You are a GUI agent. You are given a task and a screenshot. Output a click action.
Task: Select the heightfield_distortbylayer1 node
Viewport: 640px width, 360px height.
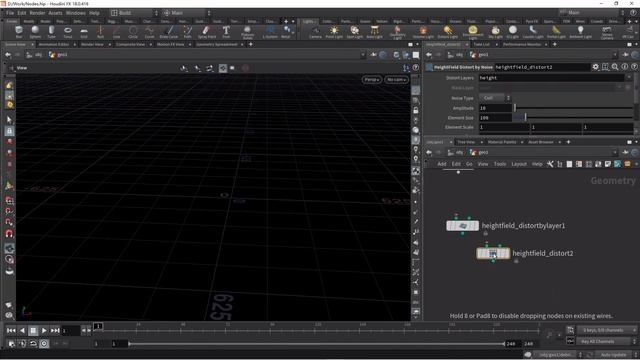[462, 225]
